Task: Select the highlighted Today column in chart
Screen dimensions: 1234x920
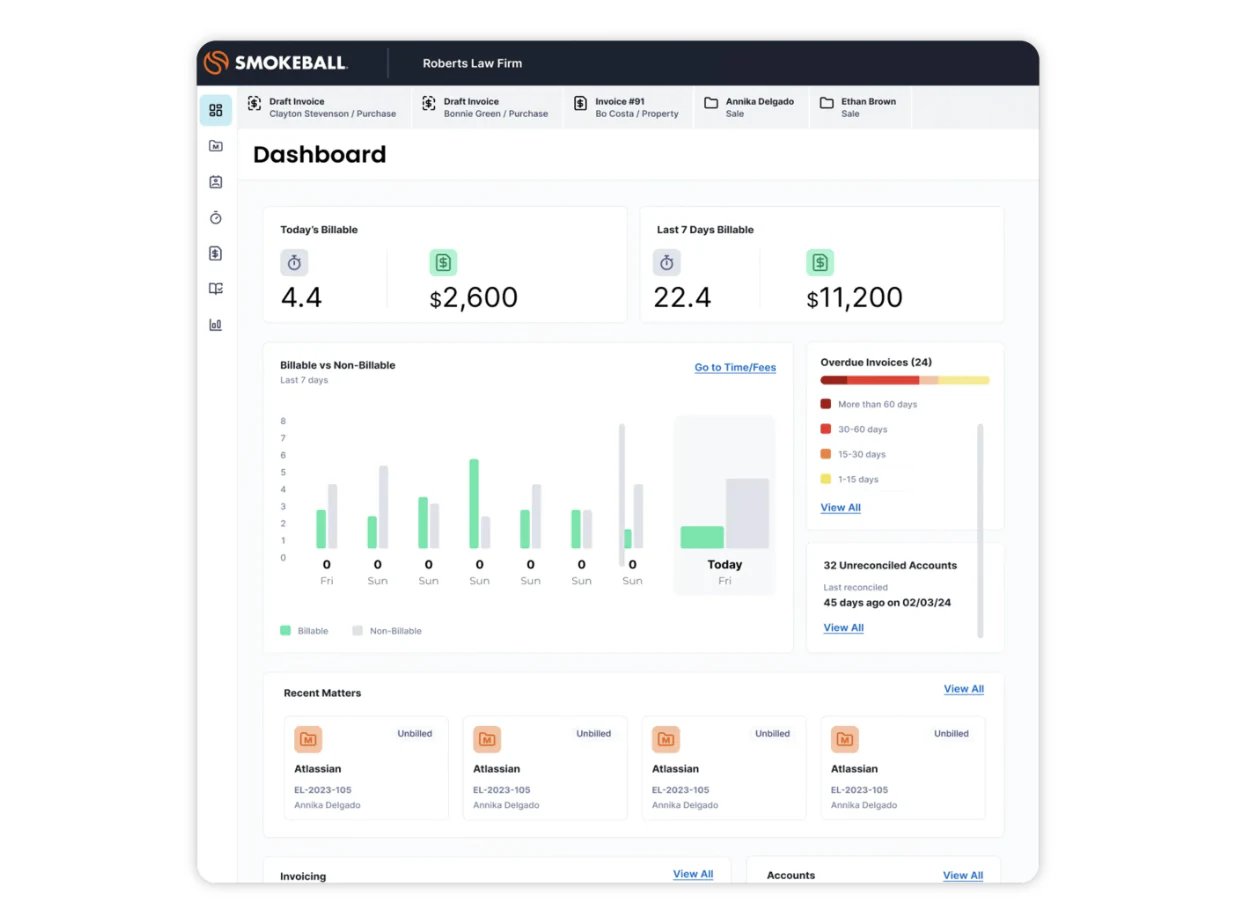Action: point(725,505)
